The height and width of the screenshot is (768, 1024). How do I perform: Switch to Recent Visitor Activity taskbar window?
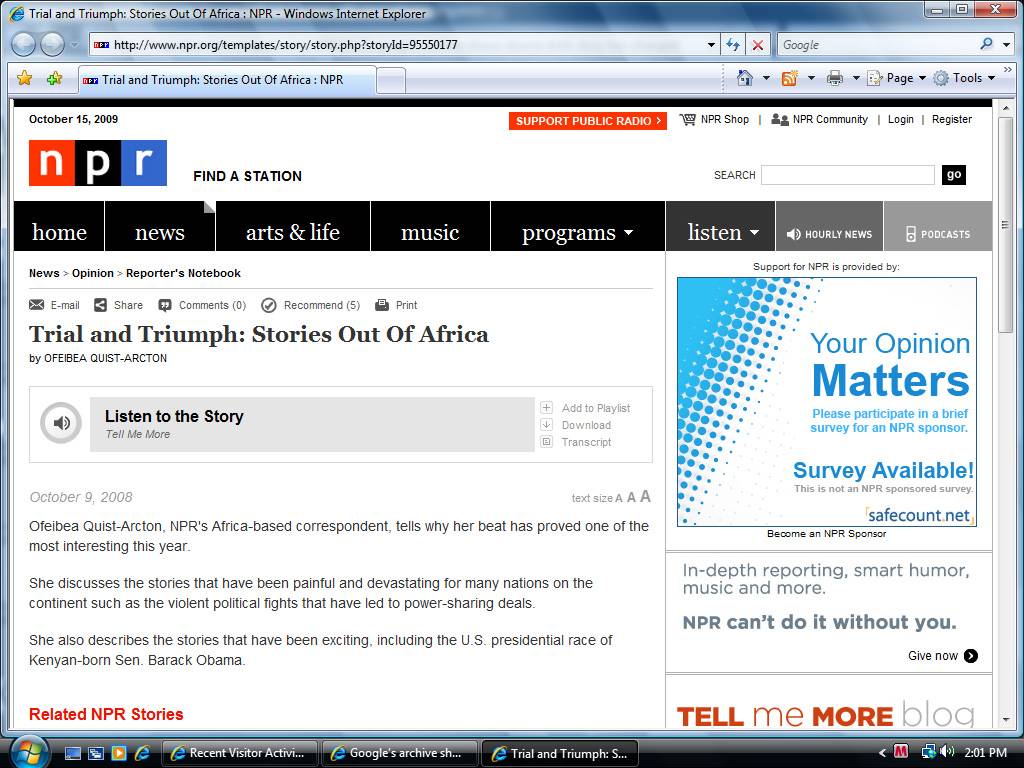[x=239, y=753]
